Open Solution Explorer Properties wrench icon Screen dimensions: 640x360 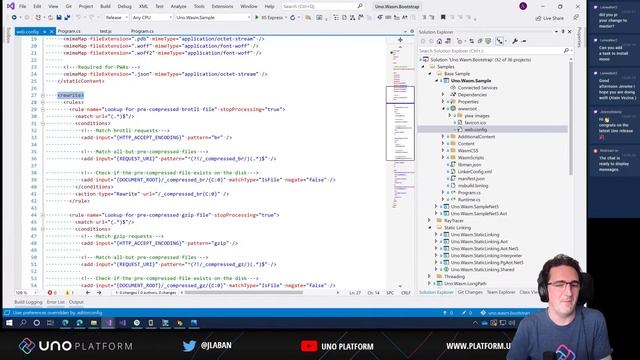(x=515, y=41)
